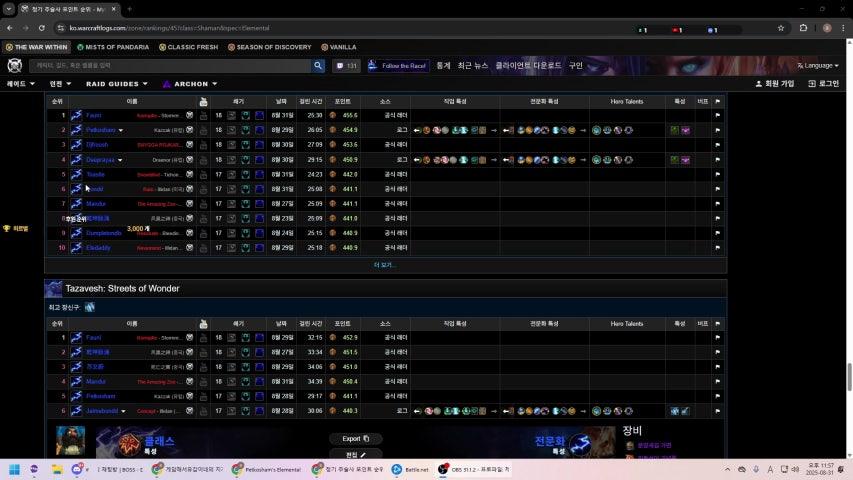The image size is (853, 480).
Task: Click the Tazavesh top trinket icon
Action: tap(90, 307)
